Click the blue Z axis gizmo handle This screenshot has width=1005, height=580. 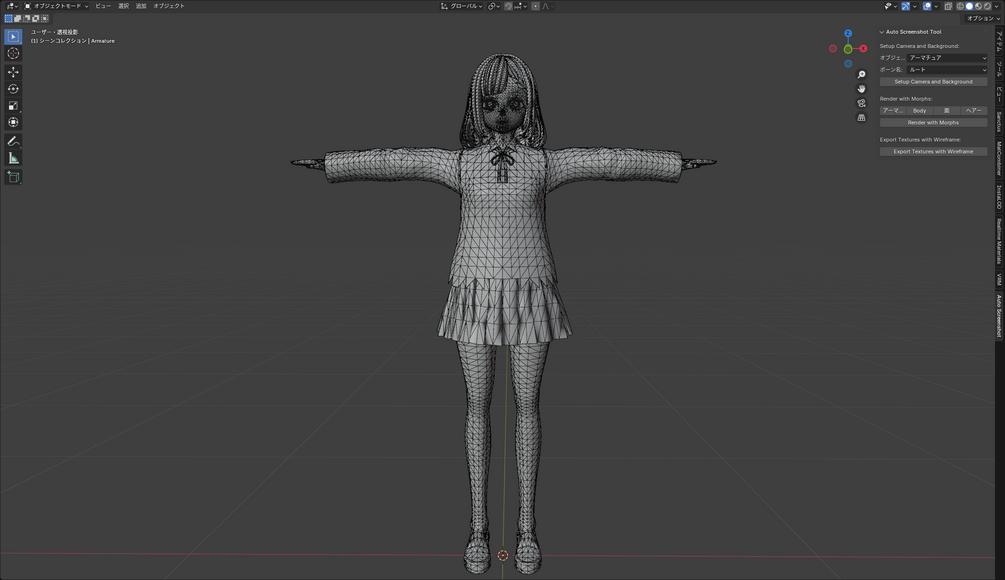(848, 33)
